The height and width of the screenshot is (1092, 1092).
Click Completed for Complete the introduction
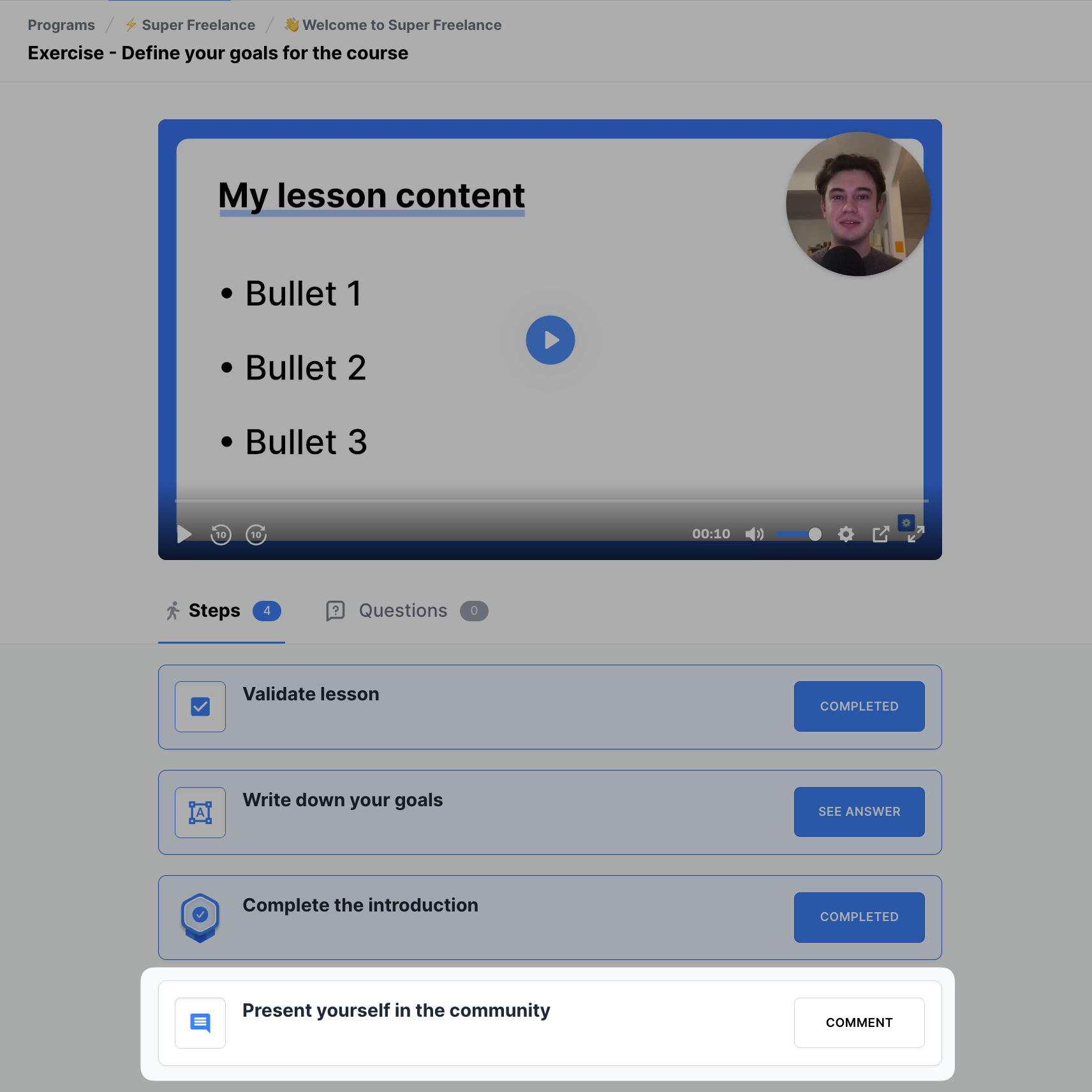(859, 917)
